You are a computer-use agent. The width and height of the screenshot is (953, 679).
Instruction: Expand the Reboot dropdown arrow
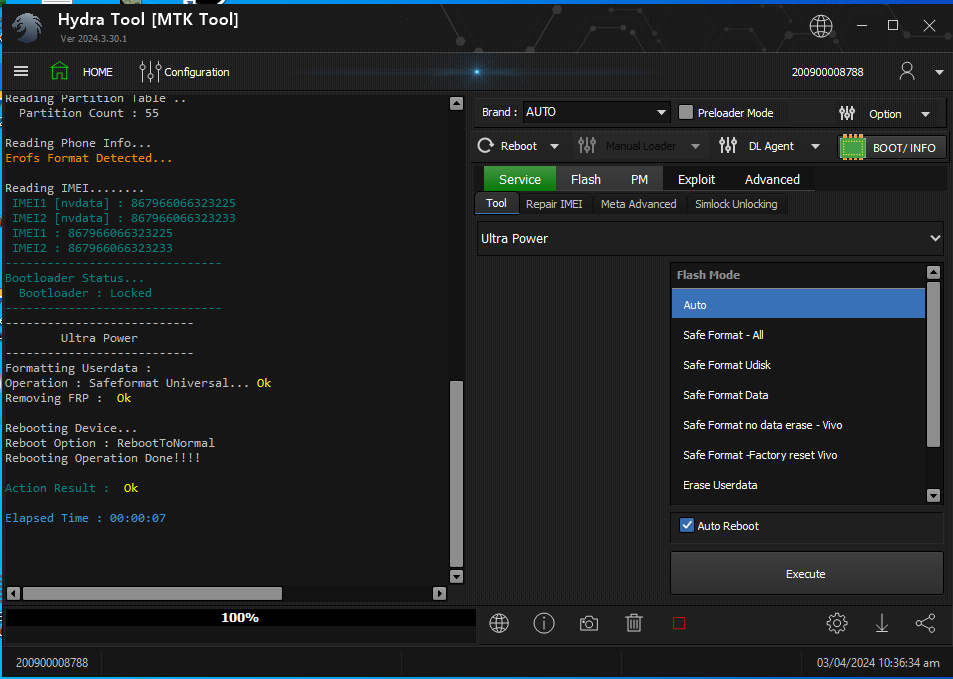click(x=554, y=146)
